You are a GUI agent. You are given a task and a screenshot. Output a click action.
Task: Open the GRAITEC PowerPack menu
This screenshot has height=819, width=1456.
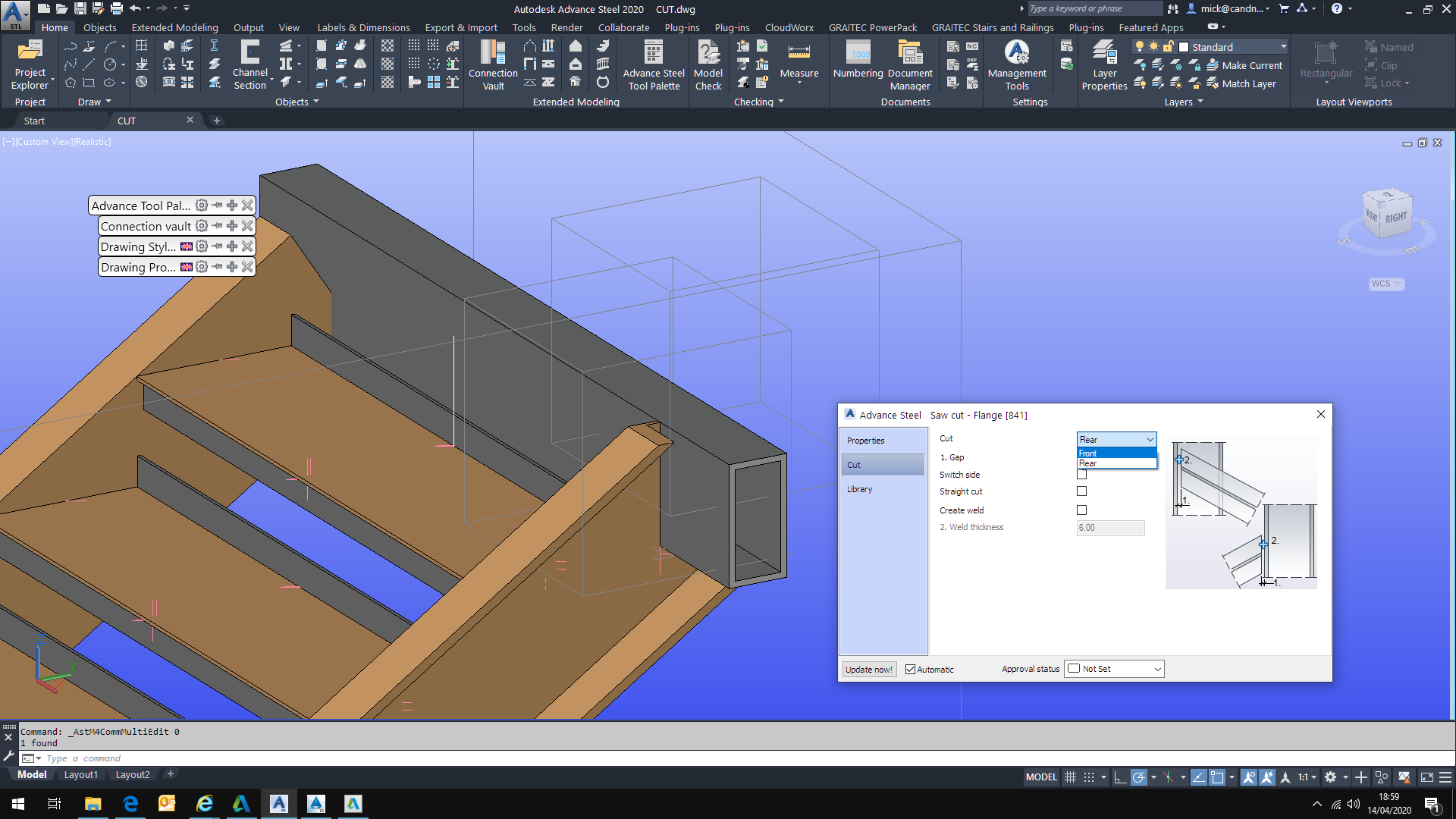click(x=873, y=27)
